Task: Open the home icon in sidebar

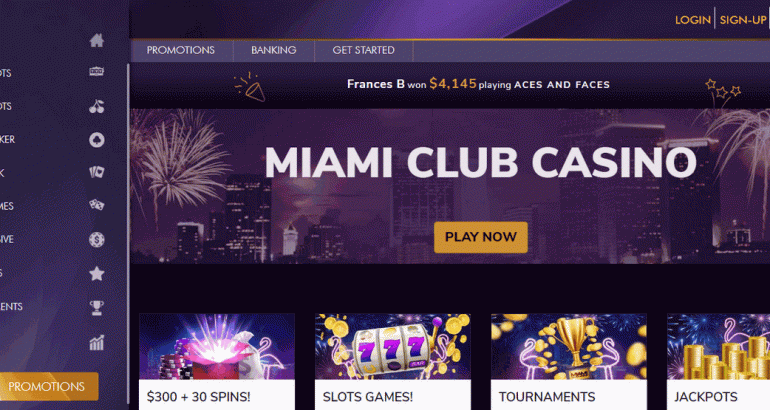Action: pyautogui.click(x=97, y=40)
